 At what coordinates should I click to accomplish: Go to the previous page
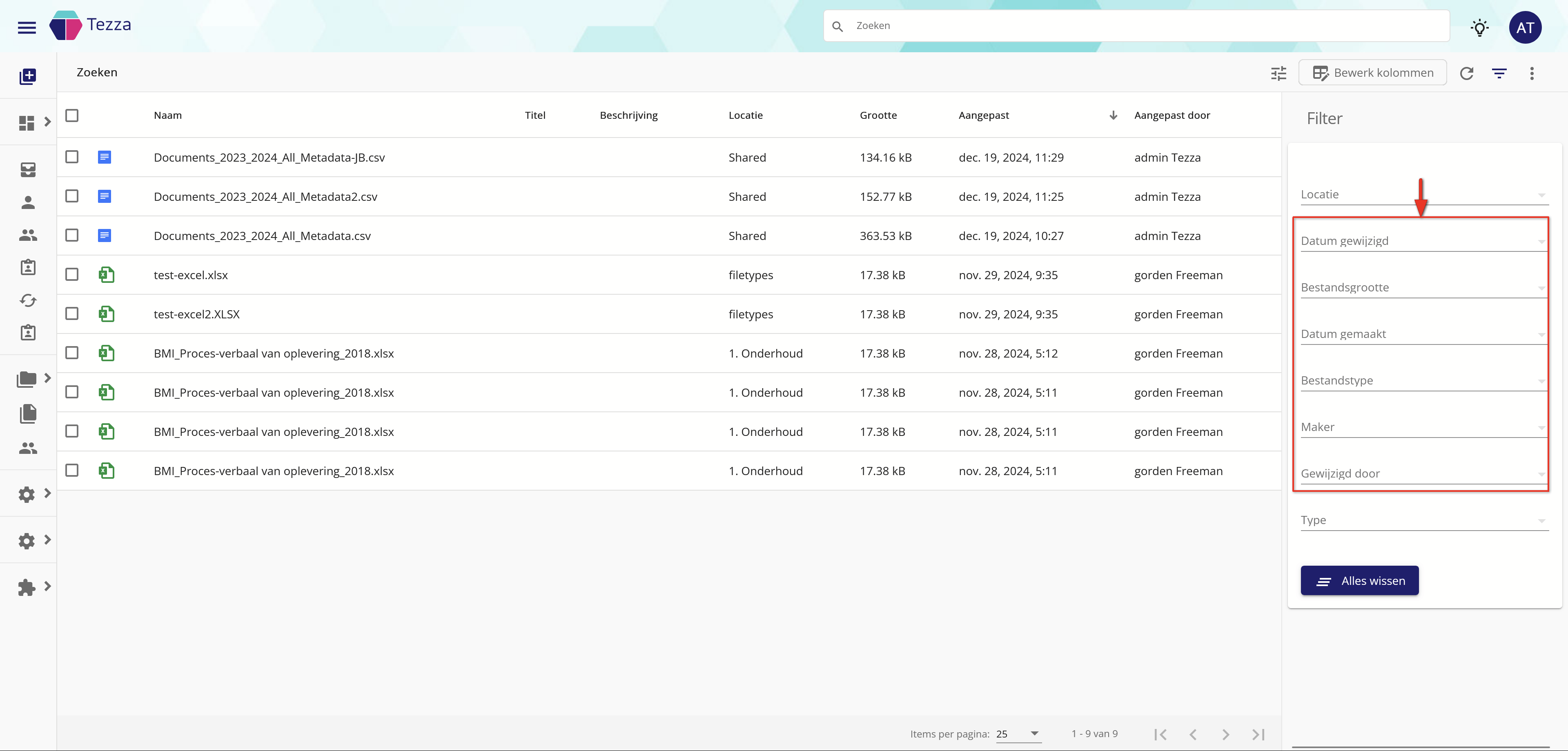[1193, 734]
